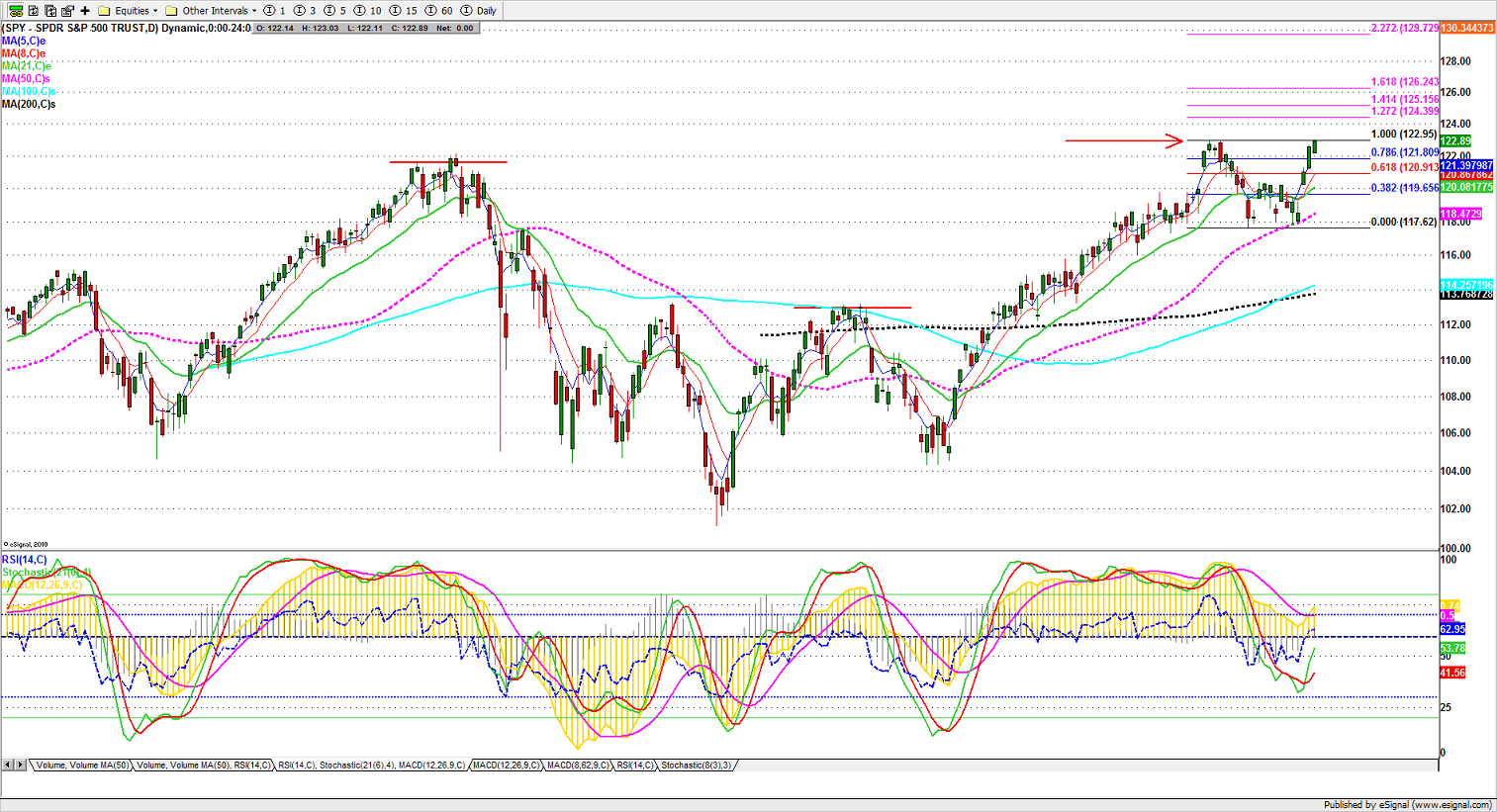Switch to the 3 minute interval
1497x812 pixels.
305,11
